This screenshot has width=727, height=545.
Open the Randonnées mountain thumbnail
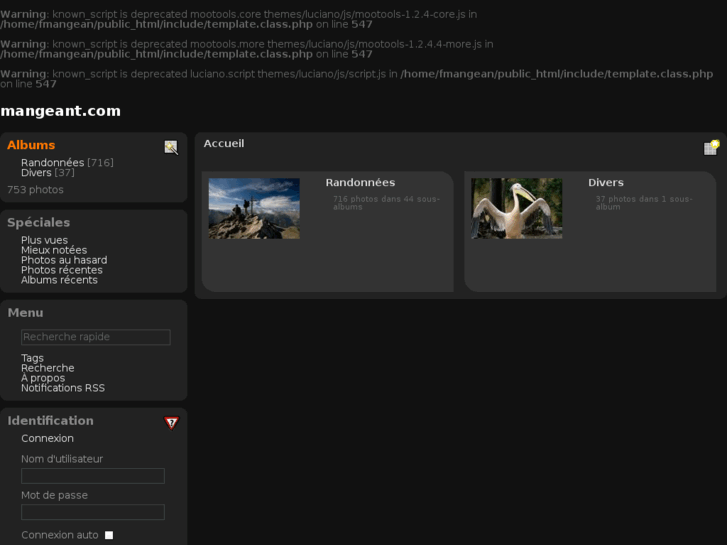pos(254,209)
